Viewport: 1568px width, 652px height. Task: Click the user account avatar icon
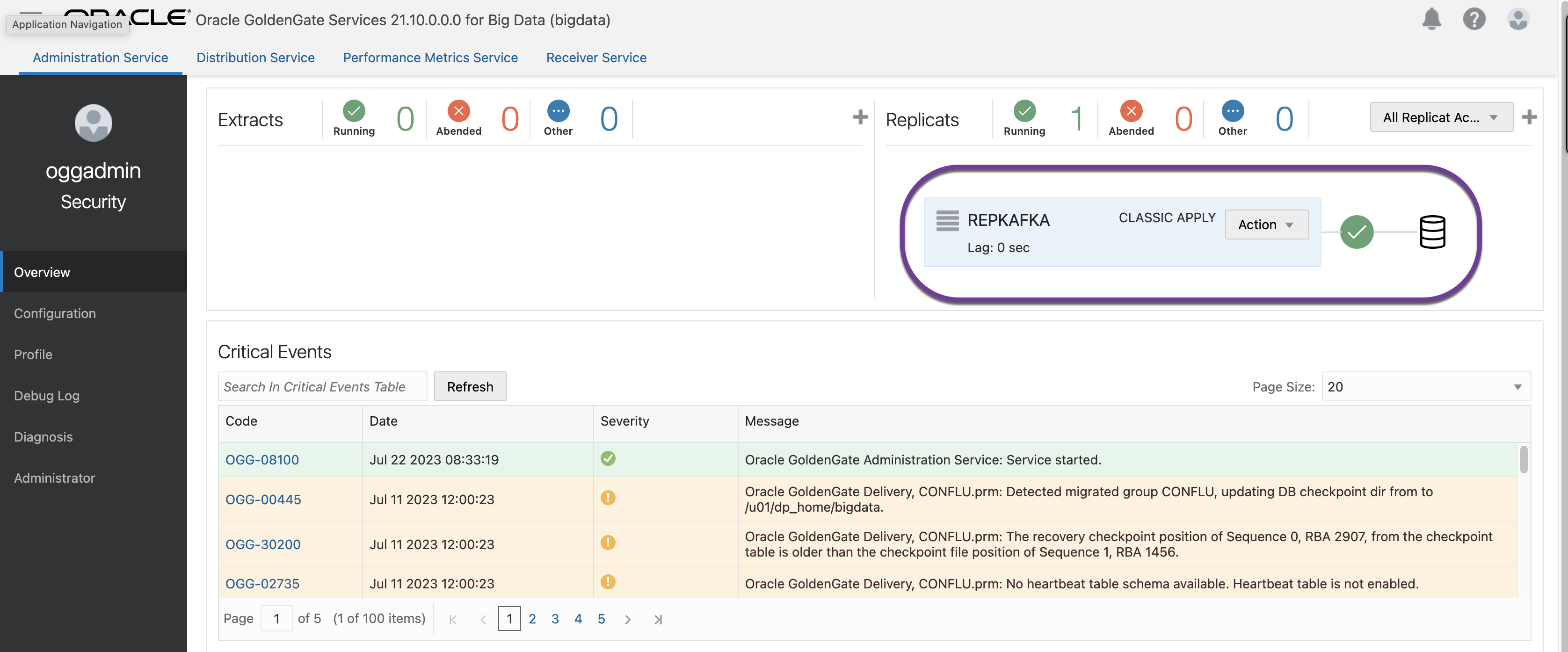pos(1517,19)
